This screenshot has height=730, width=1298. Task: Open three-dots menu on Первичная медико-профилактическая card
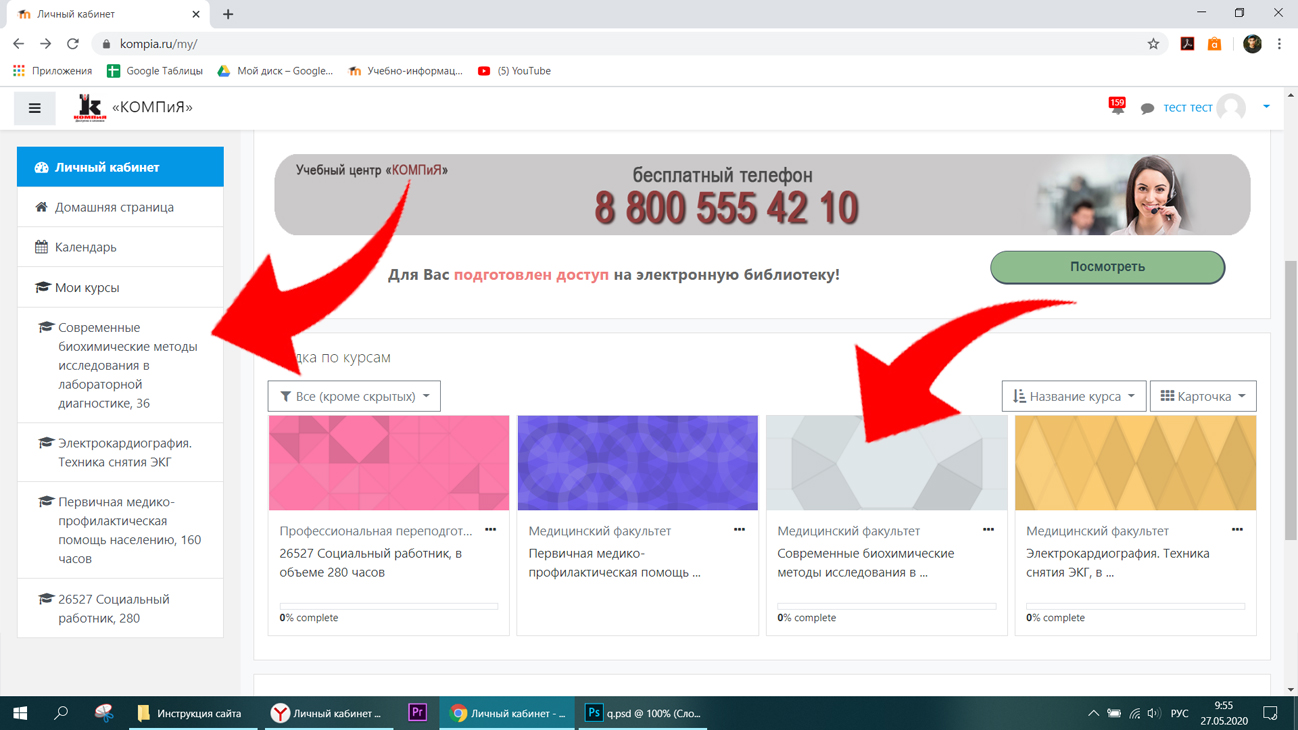[x=739, y=530]
